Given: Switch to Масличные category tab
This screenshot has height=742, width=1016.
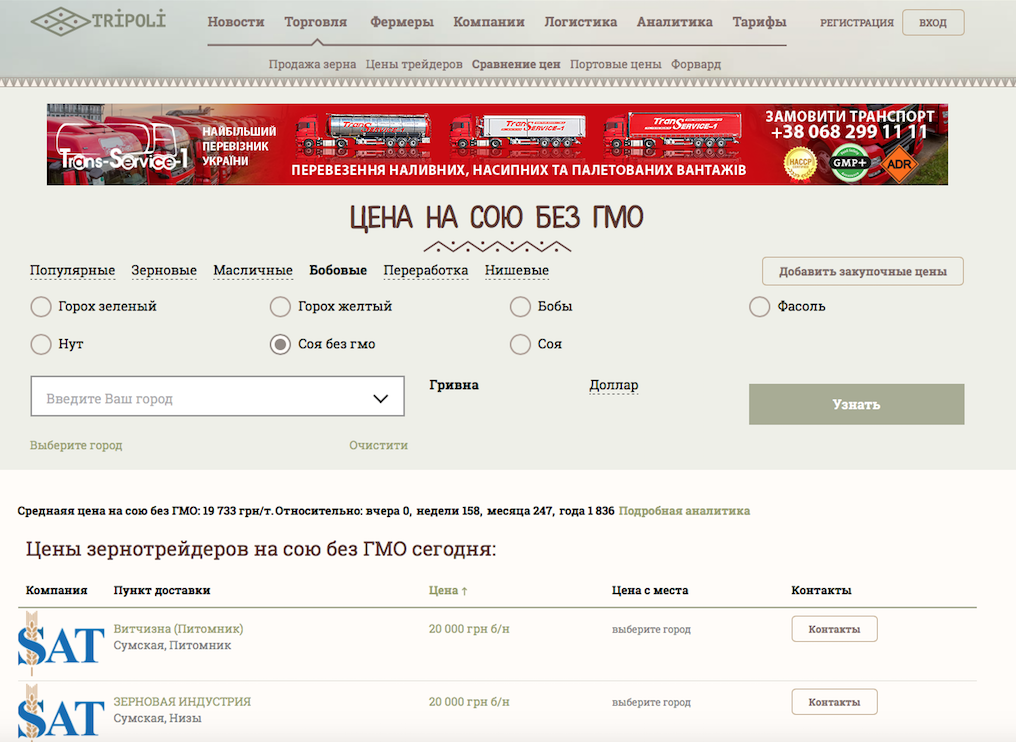Looking at the screenshot, I should coord(253,271).
